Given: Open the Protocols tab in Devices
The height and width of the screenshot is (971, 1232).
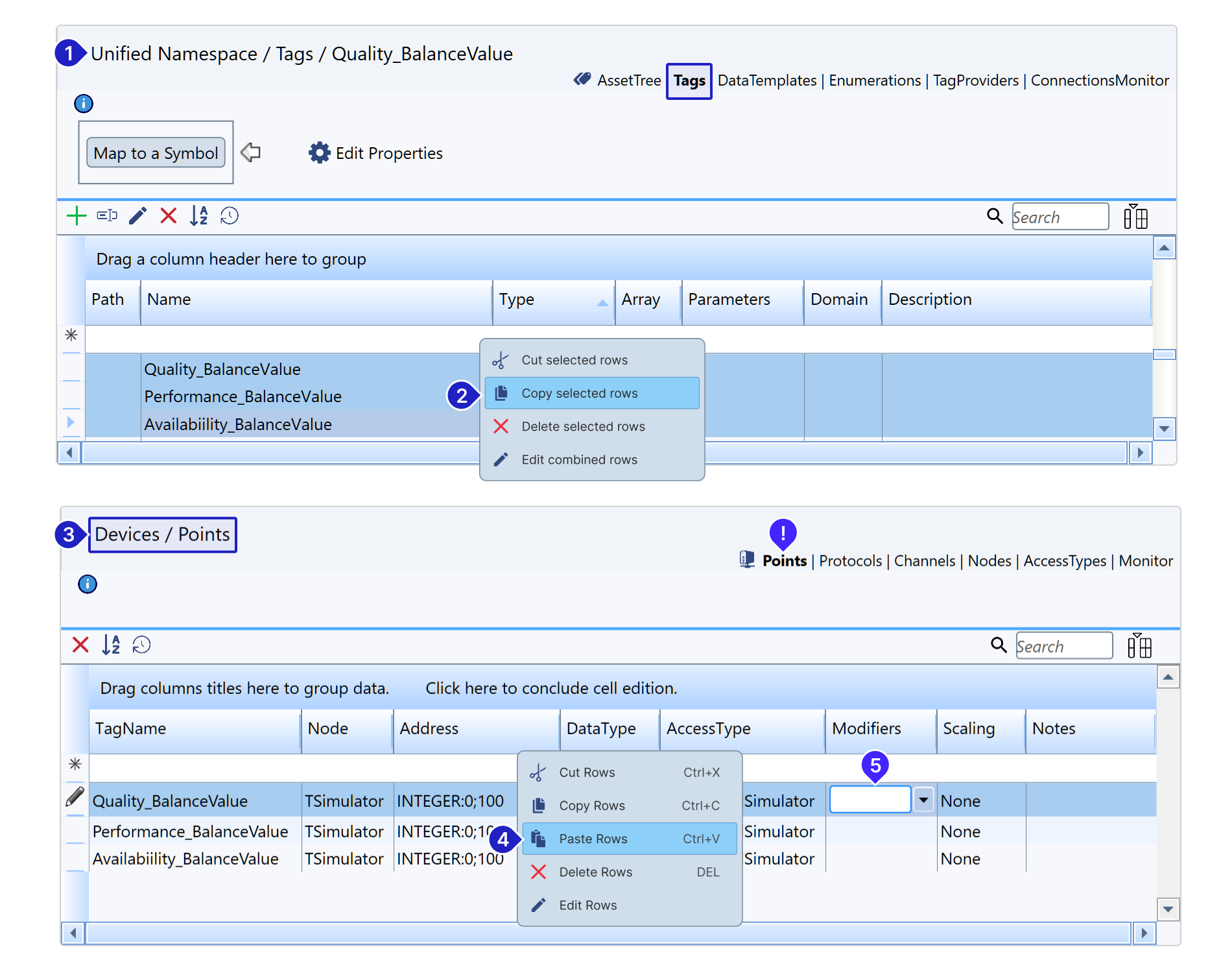Looking at the screenshot, I should pos(850,561).
